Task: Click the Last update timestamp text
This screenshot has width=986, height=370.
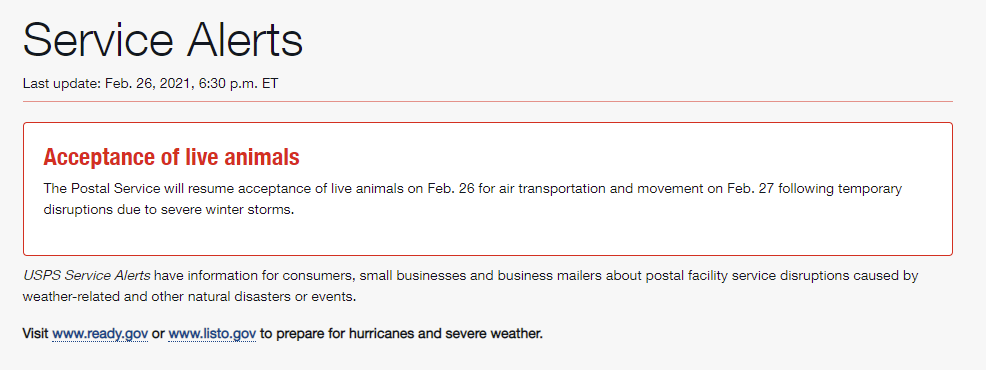Action: (x=150, y=84)
